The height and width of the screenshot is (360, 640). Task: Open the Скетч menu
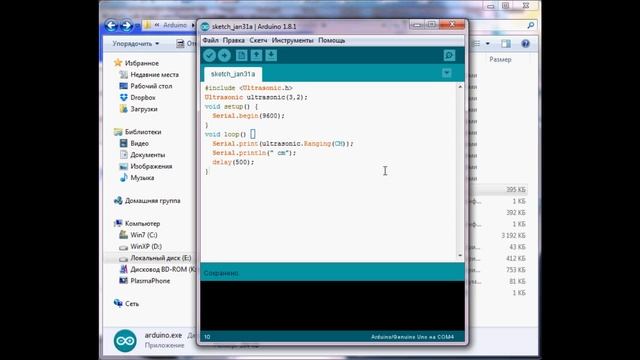pyautogui.click(x=258, y=40)
